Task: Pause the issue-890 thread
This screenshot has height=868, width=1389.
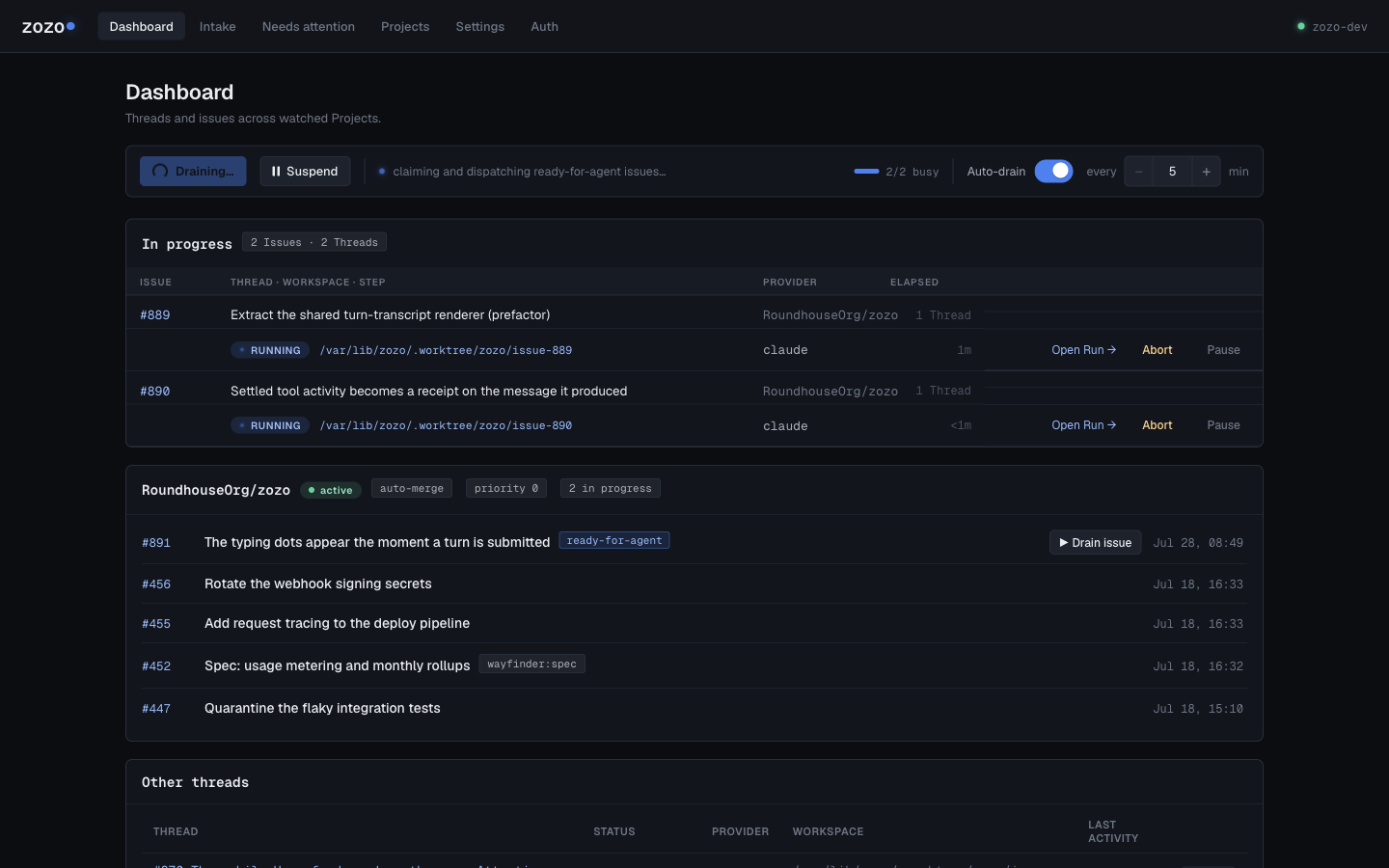Action: click(1223, 425)
